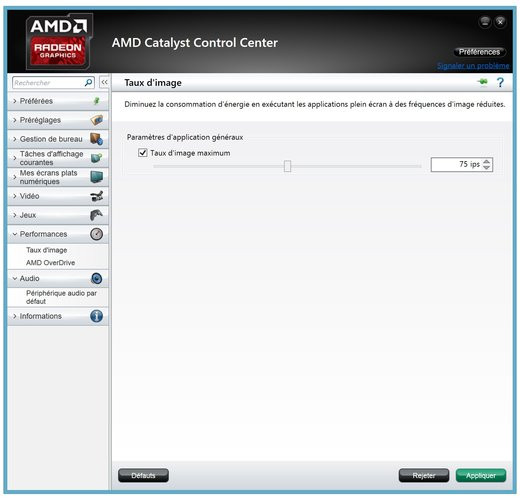Click the Rechercher search field
The width and height of the screenshot is (520, 498).
(49, 83)
